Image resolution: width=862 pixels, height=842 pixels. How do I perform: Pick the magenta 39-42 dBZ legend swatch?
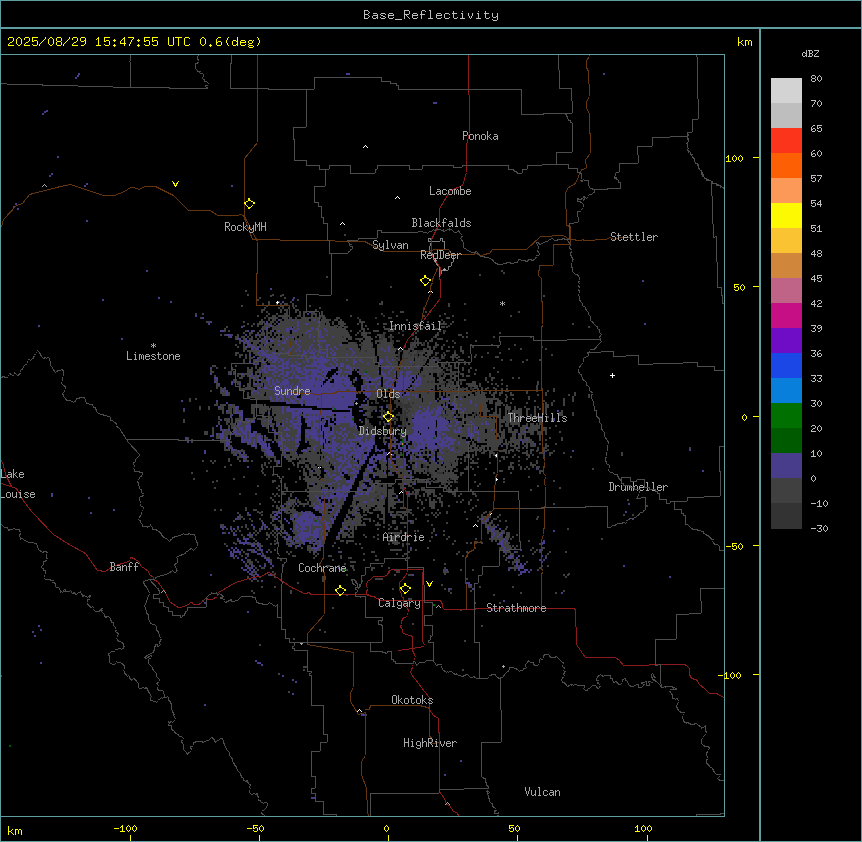786,315
